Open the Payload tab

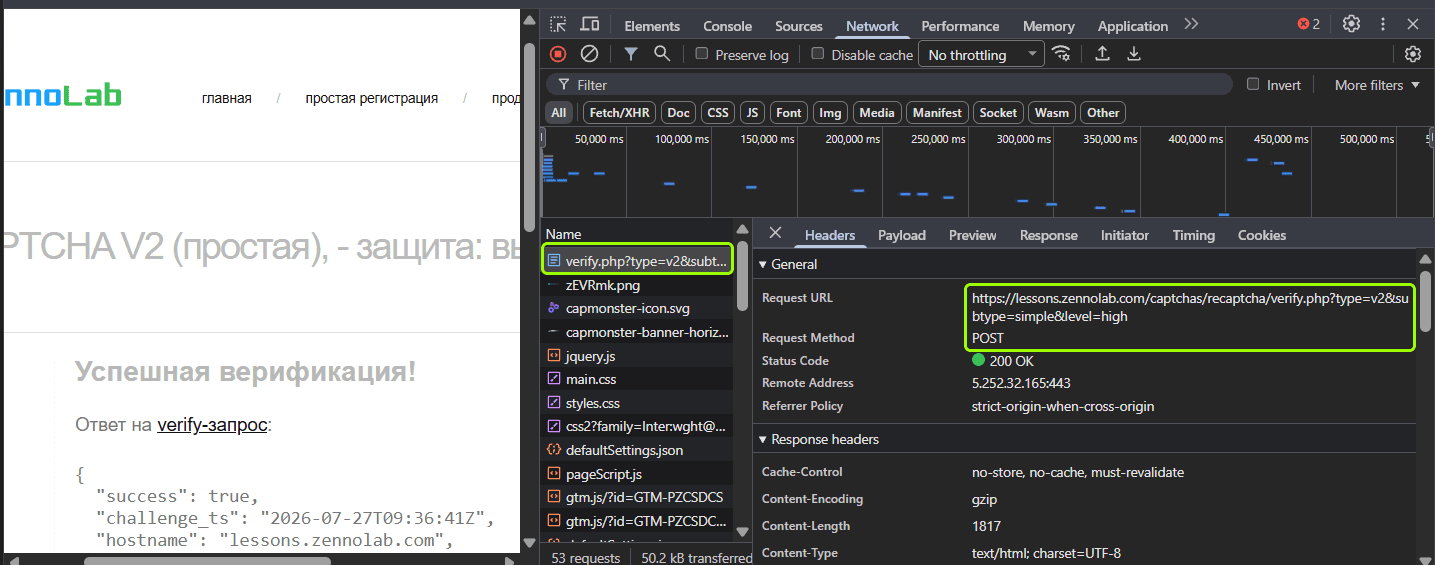pos(902,235)
